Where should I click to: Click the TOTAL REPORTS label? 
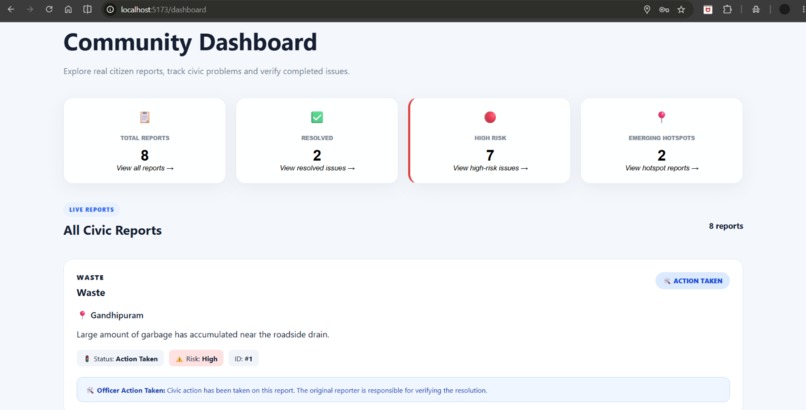[x=145, y=138]
